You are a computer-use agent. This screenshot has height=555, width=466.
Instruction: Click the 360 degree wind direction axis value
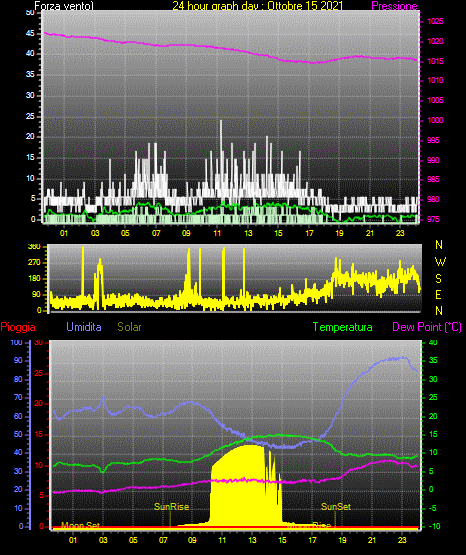pyautogui.click(x=34, y=246)
